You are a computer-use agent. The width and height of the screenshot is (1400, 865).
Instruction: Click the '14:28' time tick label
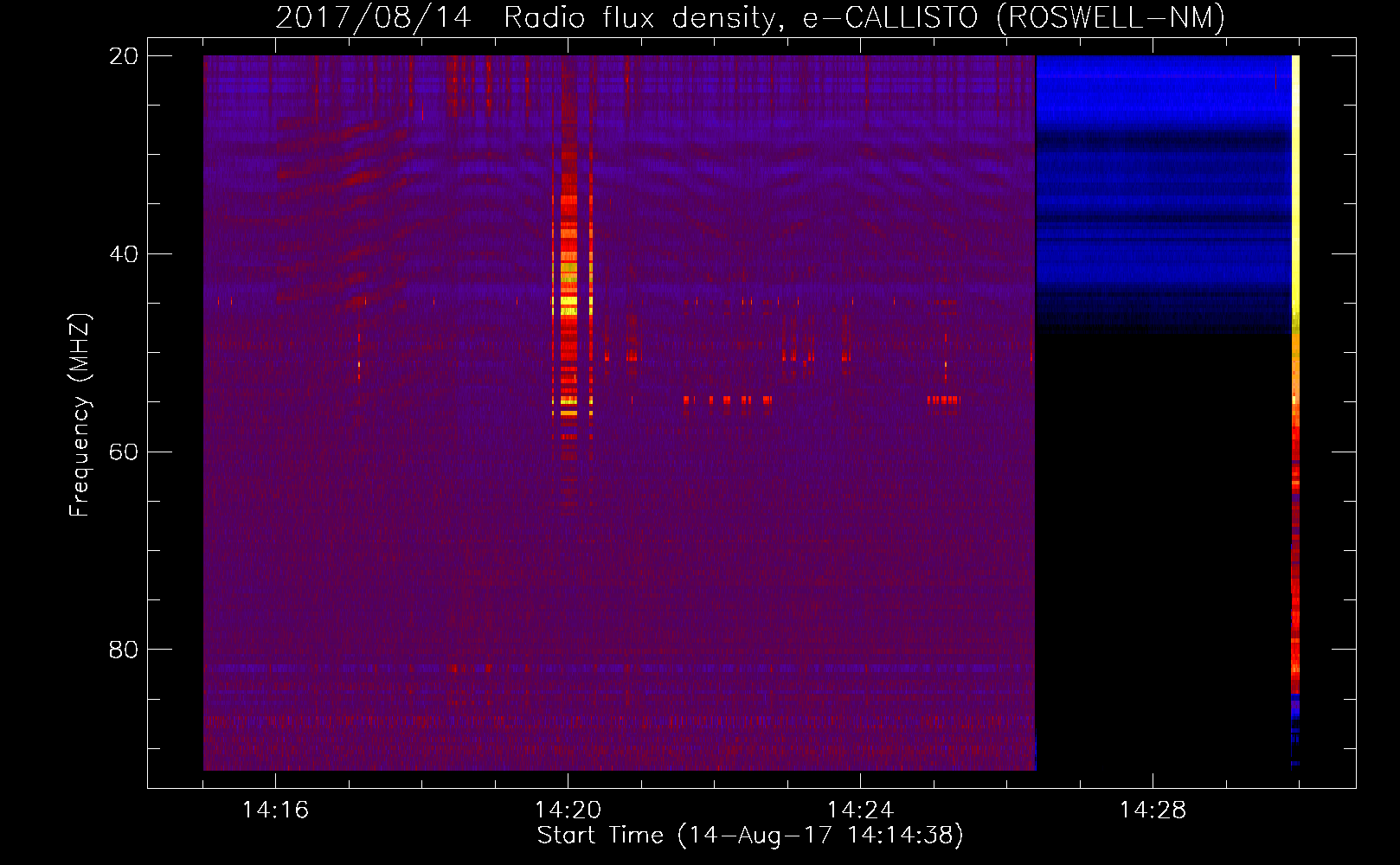(x=1153, y=811)
